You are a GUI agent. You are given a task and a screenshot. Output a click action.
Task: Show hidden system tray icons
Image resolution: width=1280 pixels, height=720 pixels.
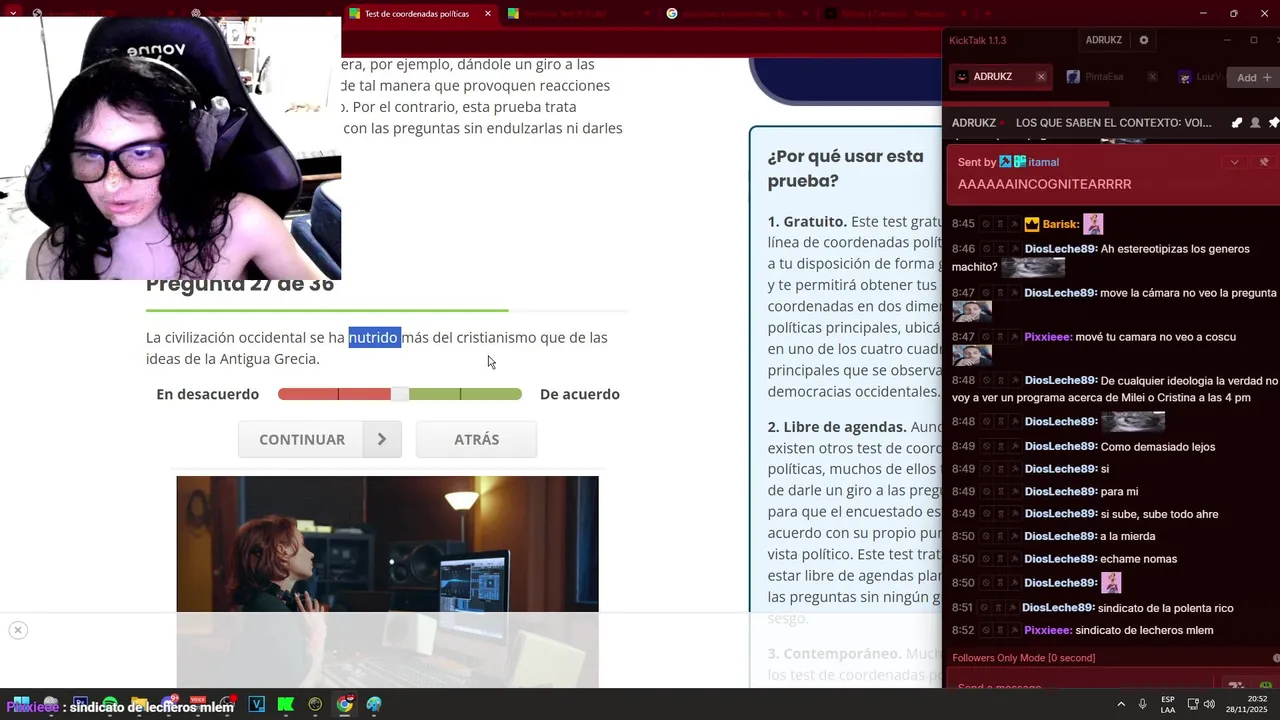[1120, 704]
